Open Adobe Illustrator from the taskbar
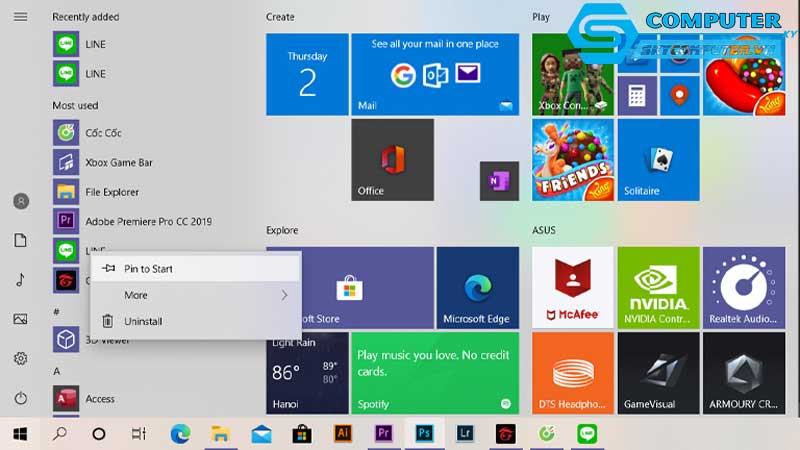 (342, 433)
